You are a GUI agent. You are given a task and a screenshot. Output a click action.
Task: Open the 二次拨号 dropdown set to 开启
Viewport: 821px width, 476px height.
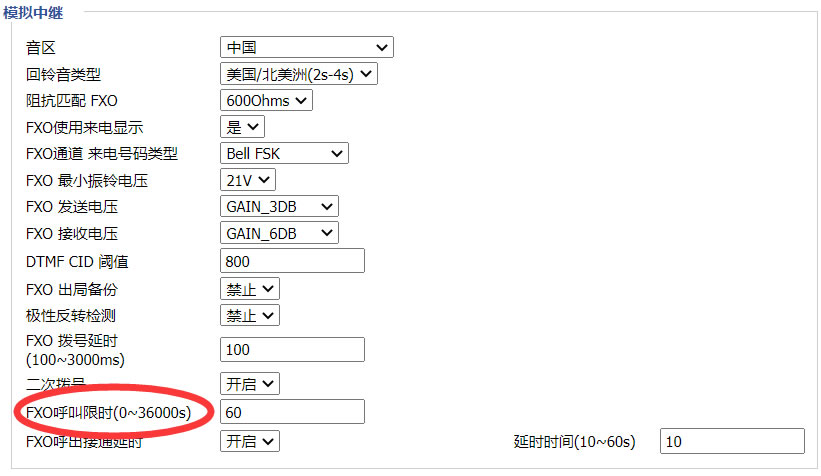click(x=249, y=384)
